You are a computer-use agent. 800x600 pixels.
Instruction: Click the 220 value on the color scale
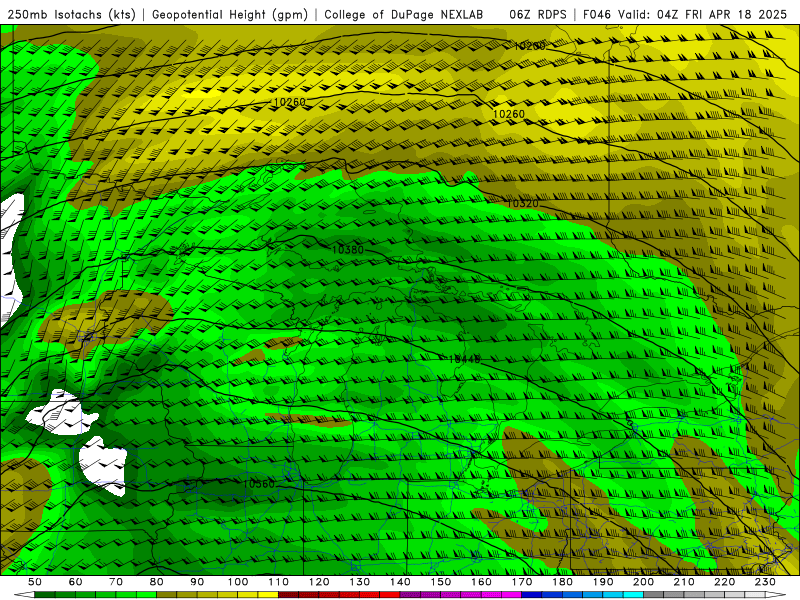pyautogui.click(x=725, y=582)
